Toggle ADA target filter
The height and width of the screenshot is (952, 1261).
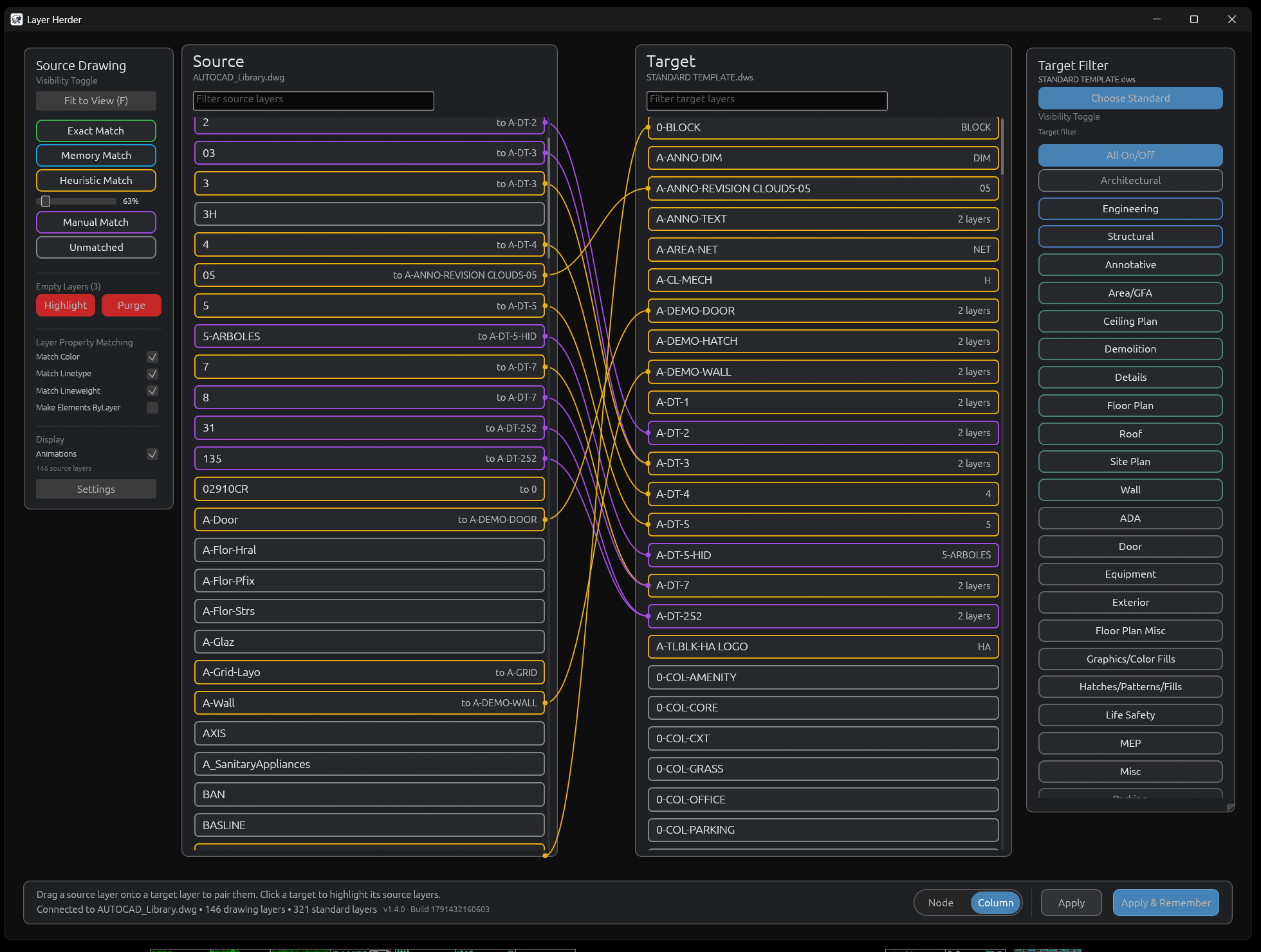pos(1130,518)
